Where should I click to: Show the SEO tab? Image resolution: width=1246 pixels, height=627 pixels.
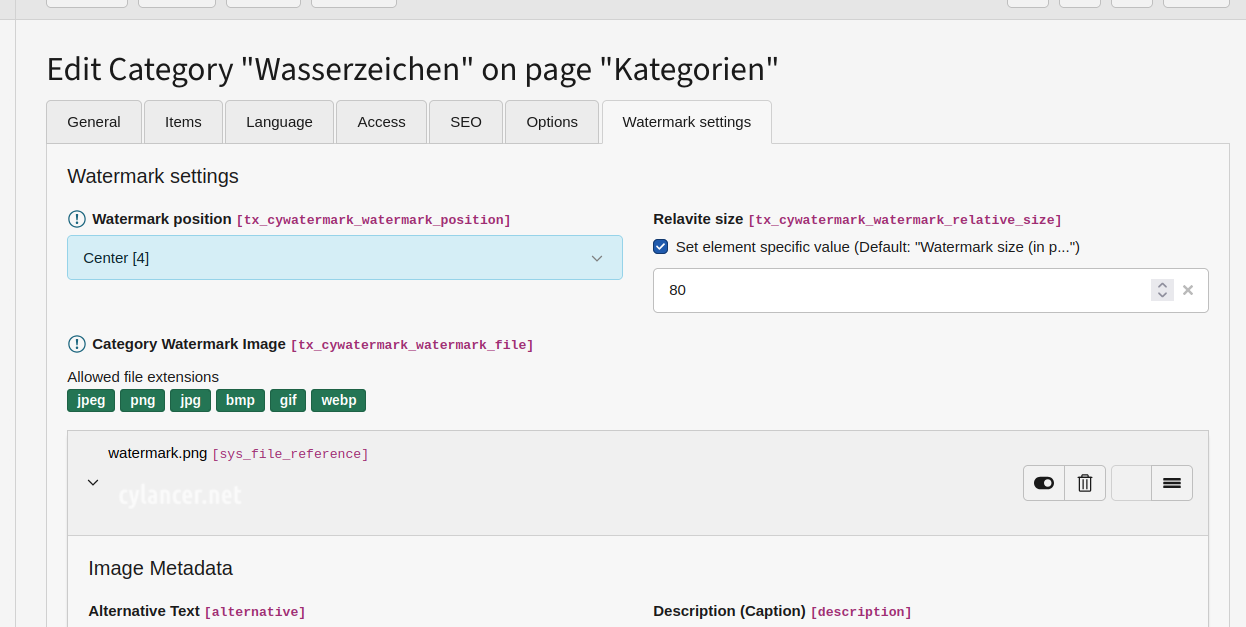(466, 122)
